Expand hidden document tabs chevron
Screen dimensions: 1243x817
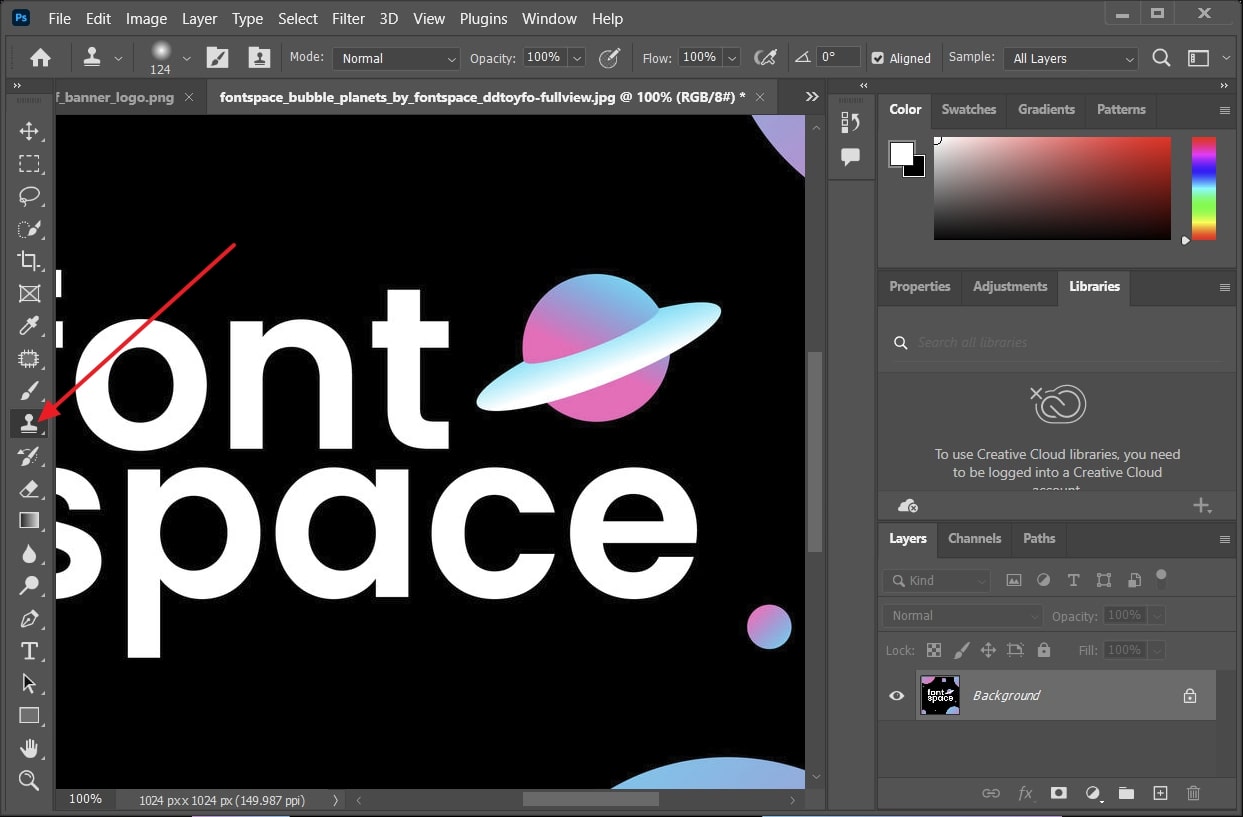(x=812, y=97)
